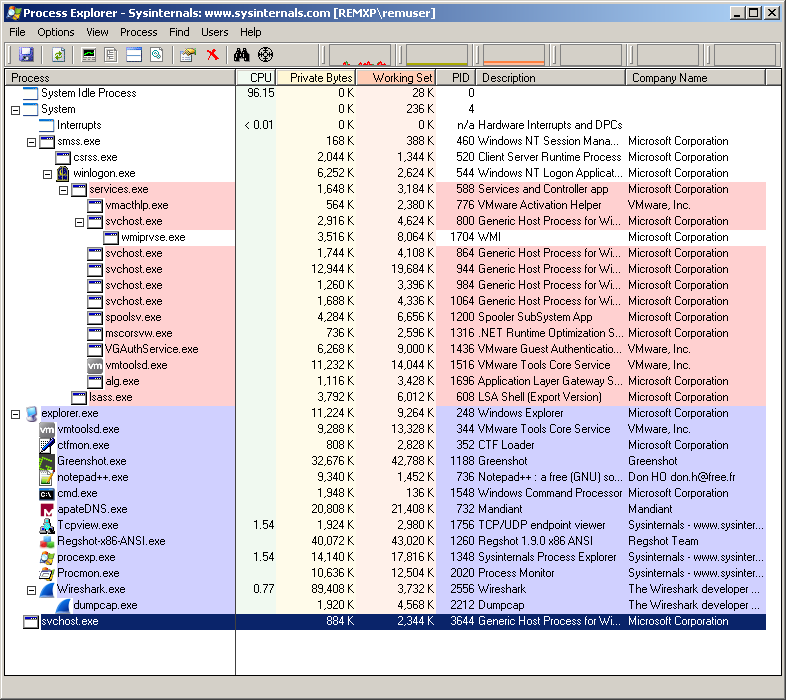Click the apateDNS.exe process icon
Viewport: 786px width, 700px height.
47,509
